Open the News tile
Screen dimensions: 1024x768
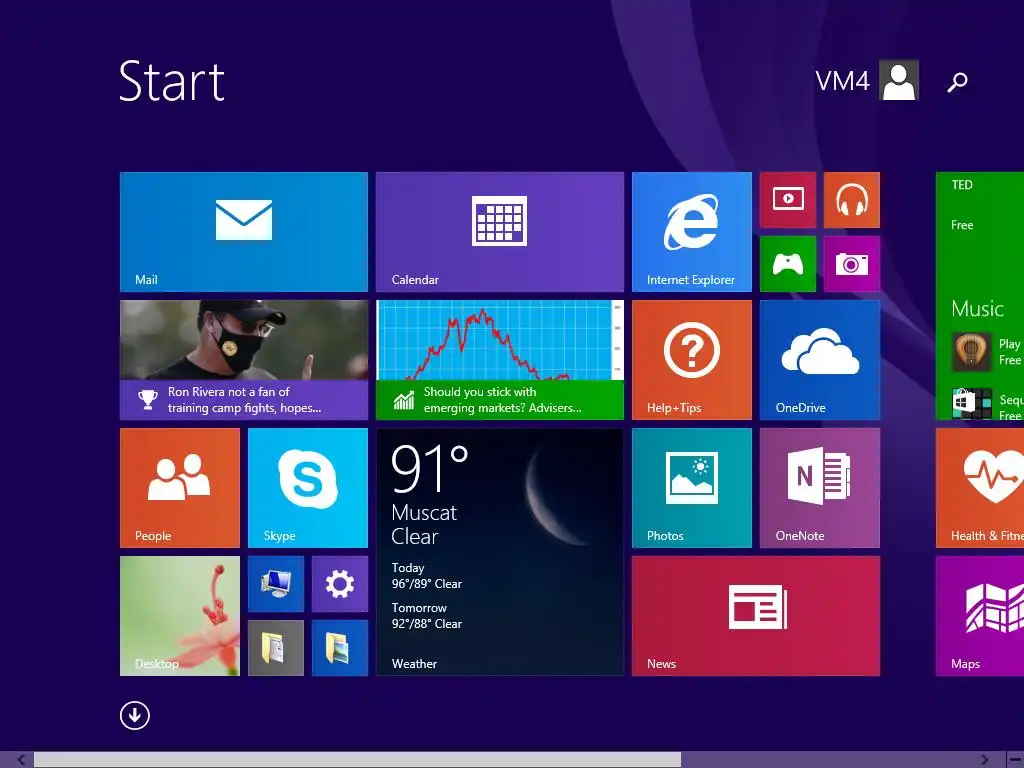tap(756, 616)
